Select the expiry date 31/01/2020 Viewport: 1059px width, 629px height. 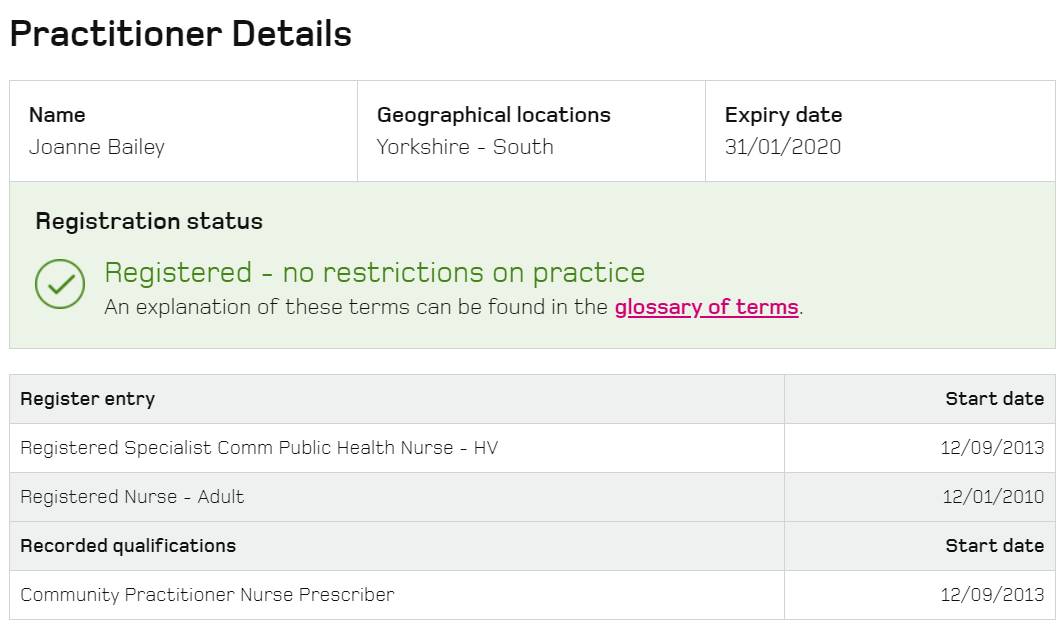click(x=783, y=147)
